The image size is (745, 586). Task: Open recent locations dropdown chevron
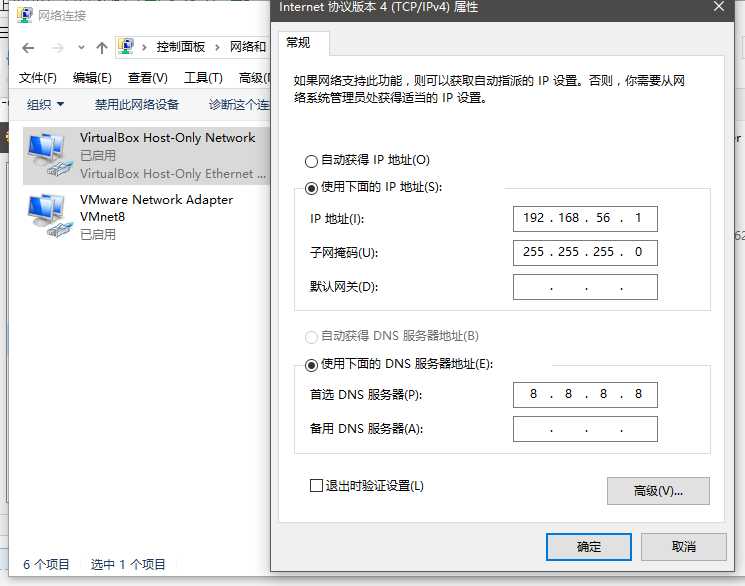coord(81,48)
